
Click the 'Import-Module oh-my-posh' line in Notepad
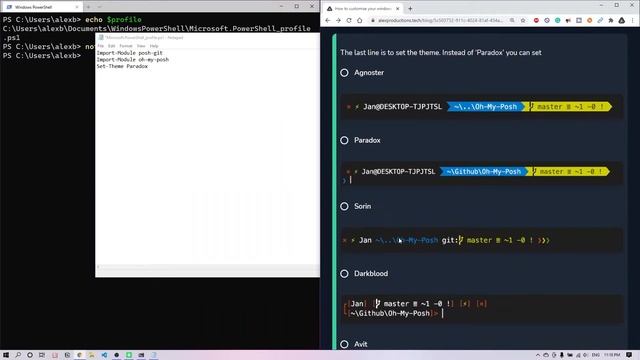(x=133, y=60)
